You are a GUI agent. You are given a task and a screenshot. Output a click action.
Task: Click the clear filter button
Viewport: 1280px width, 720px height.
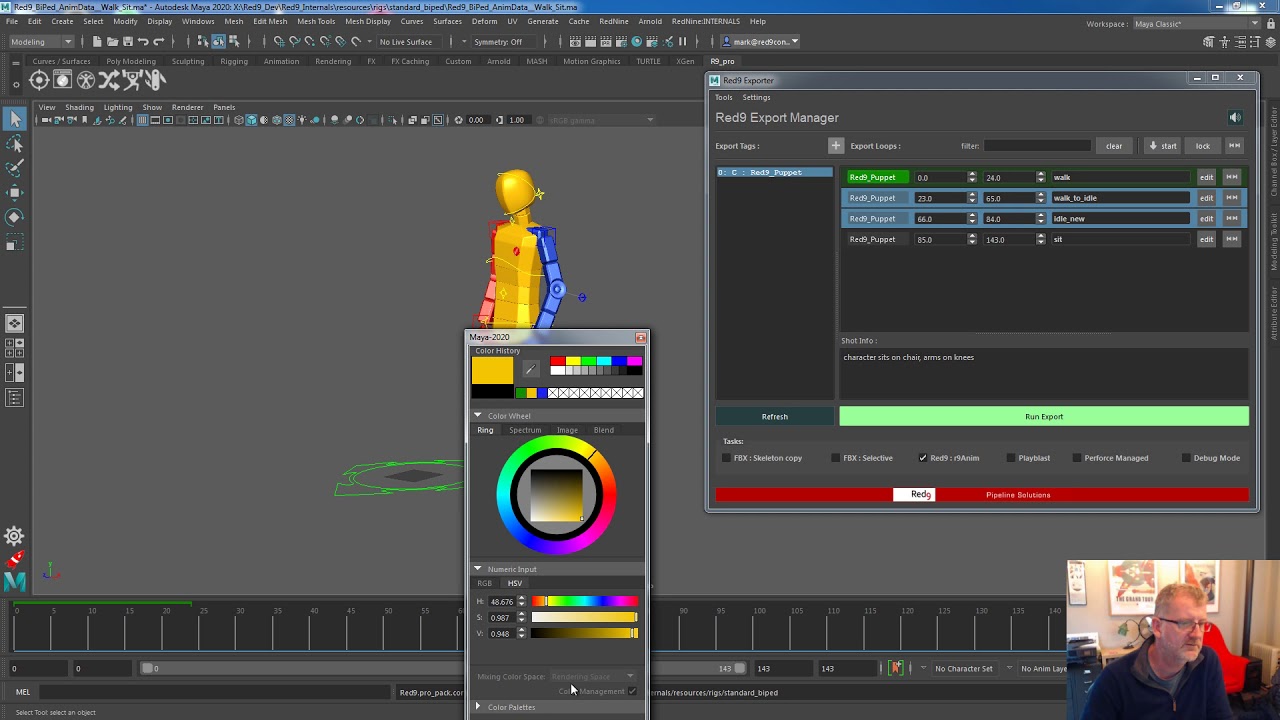[x=1114, y=146]
